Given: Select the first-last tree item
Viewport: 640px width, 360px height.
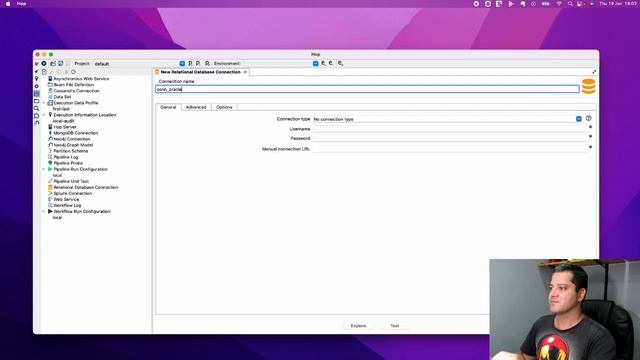Looking at the screenshot, I should point(61,109).
